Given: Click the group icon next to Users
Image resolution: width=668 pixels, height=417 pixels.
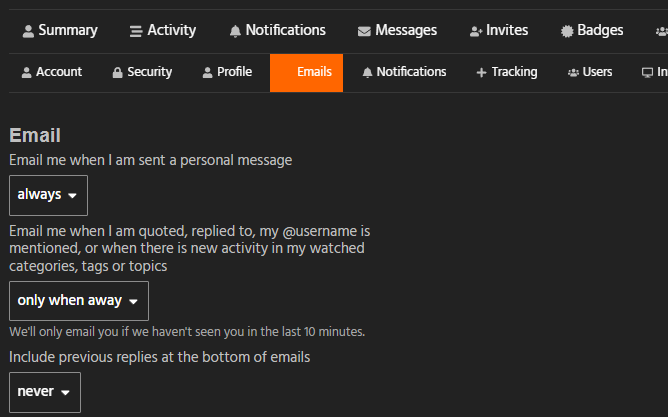Looking at the screenshot, I should [573, 73].
